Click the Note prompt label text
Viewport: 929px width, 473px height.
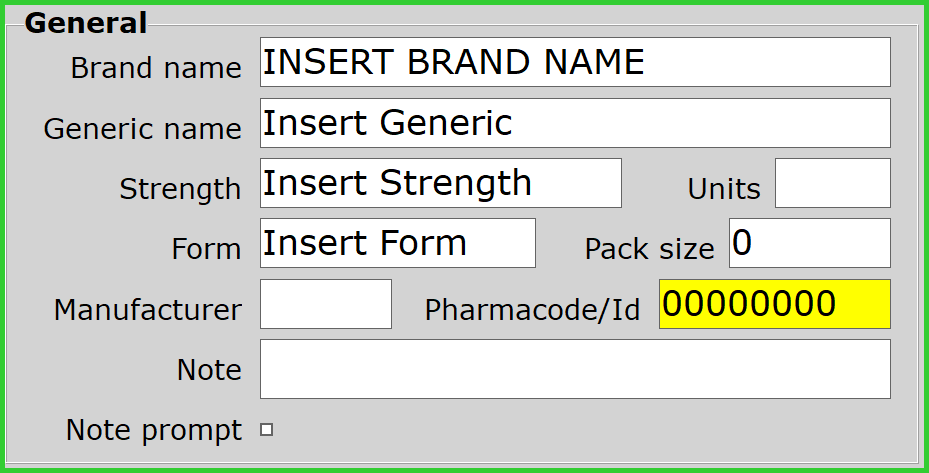click(x=154, y=430)
